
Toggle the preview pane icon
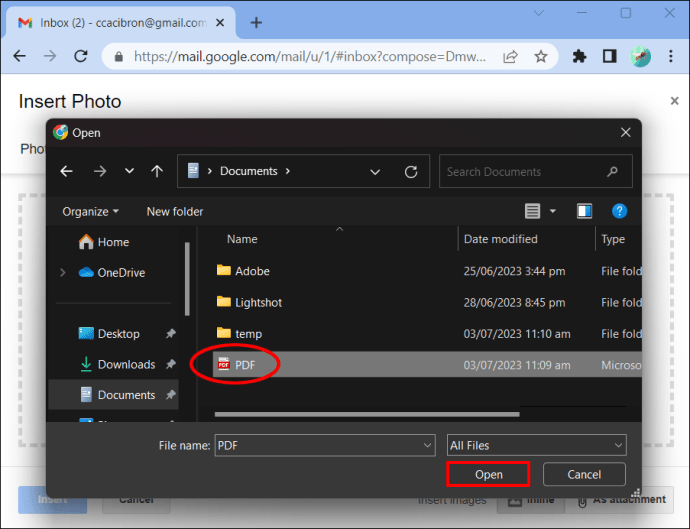click(x=584, y=211)
